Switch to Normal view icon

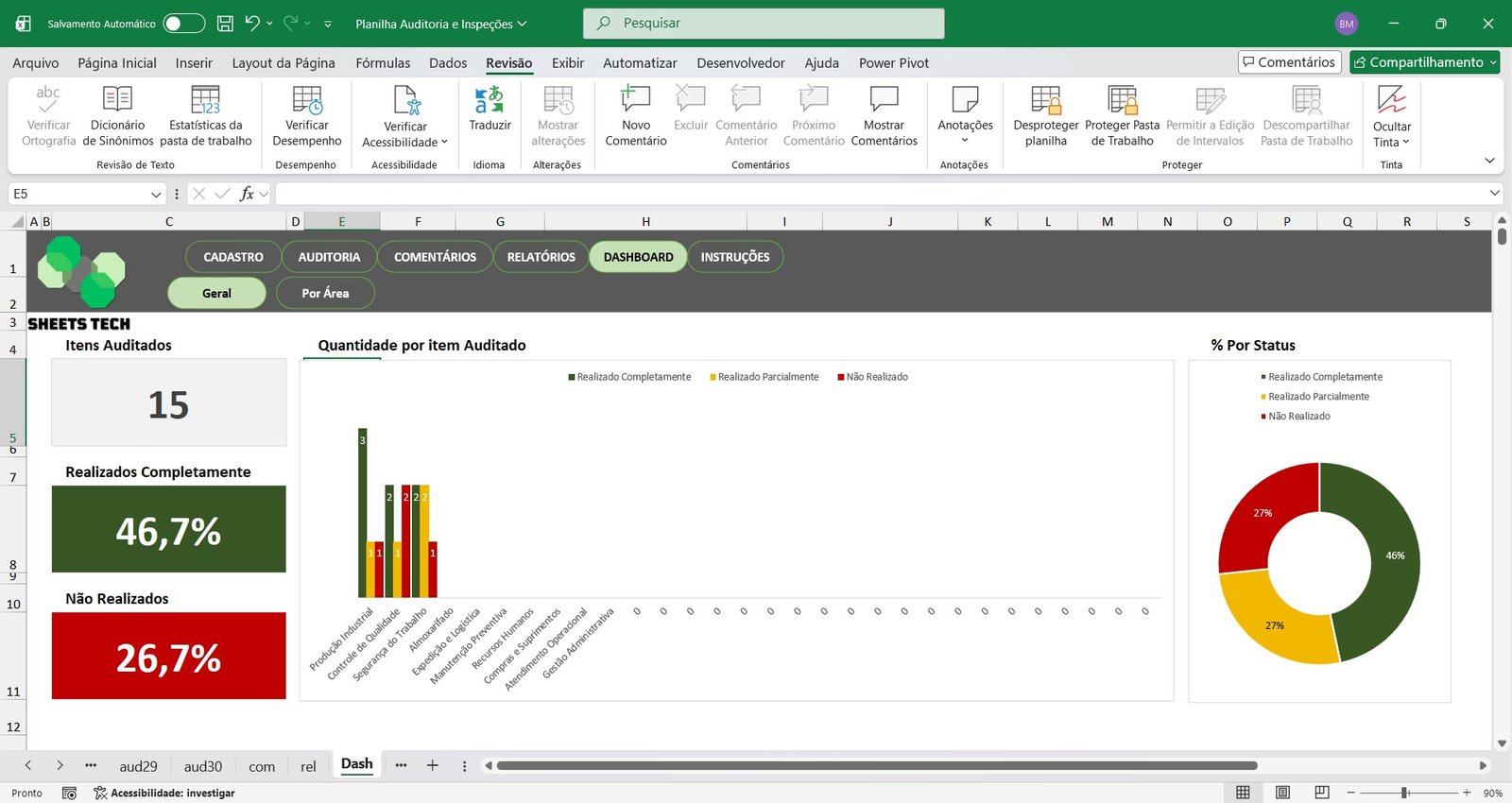click(x=1243, y=793)
